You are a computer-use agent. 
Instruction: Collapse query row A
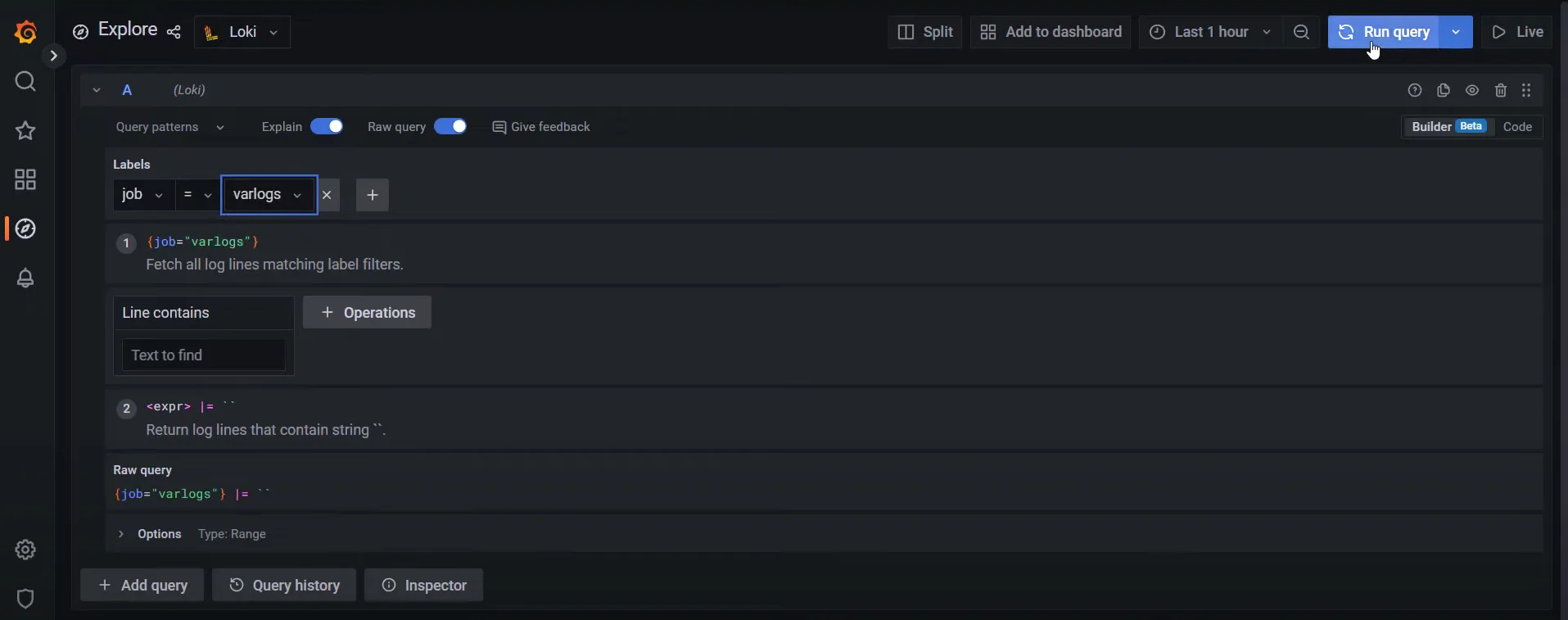click(97, 90)
